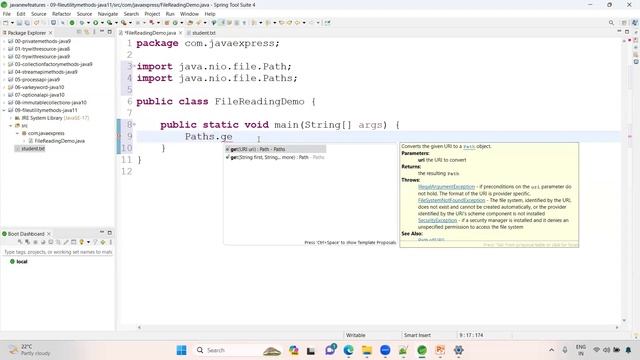Open the Navigate menu
Viewport: 640px width, 360px height.
pyautogui.click(x=108, y=14)
